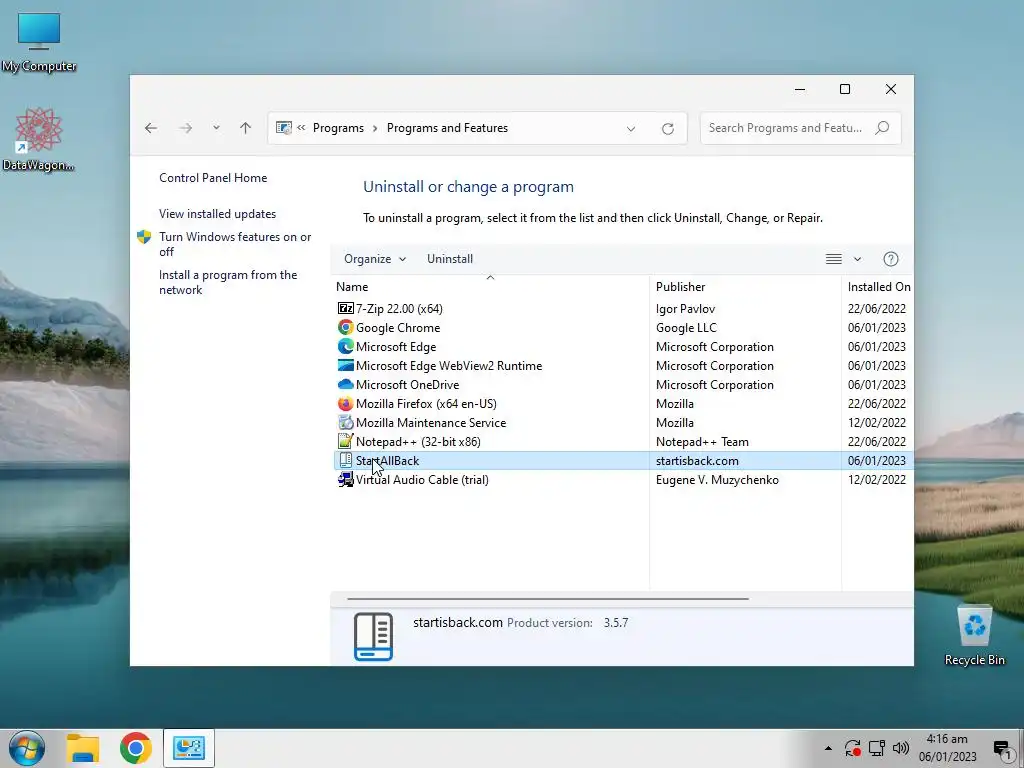Click startisback.com publisher cell

click(697, 460)
